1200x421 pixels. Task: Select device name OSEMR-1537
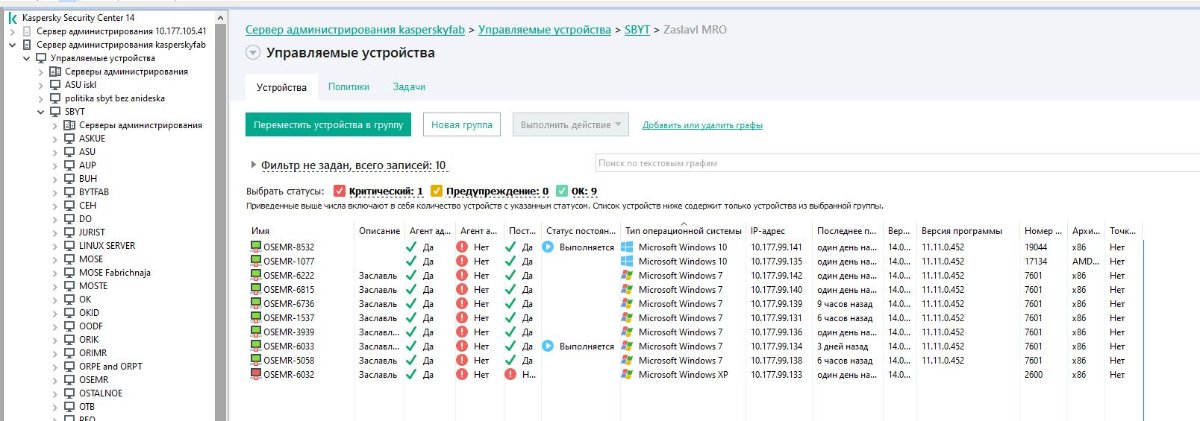(290, 318)
